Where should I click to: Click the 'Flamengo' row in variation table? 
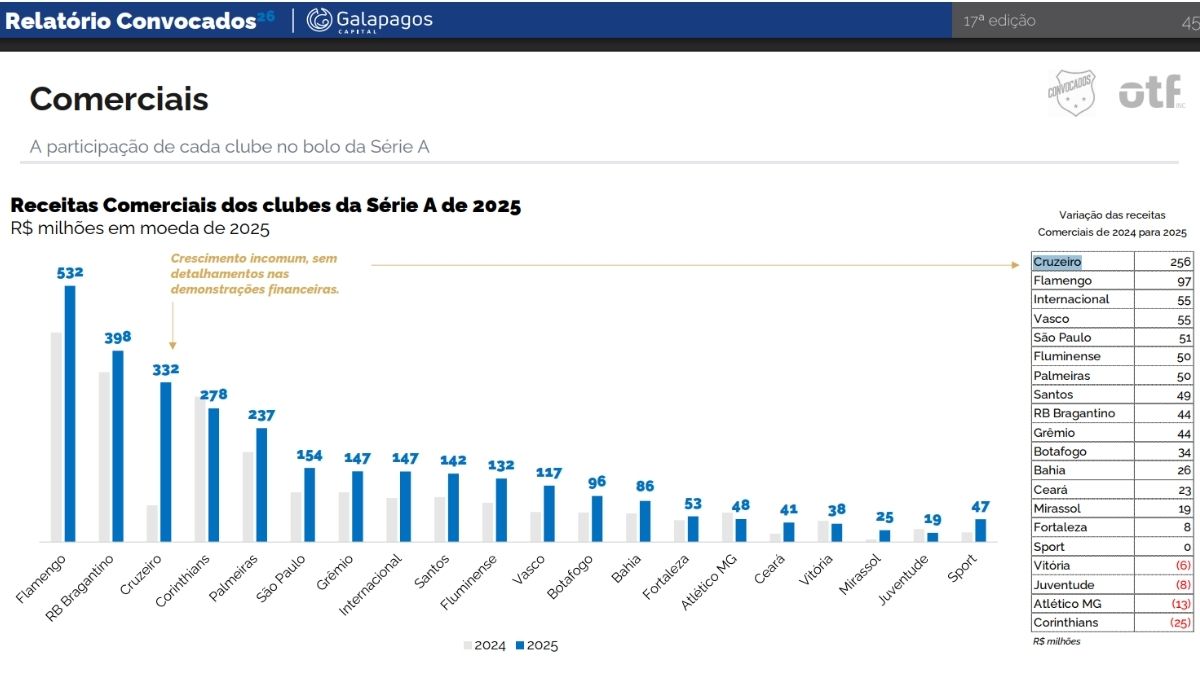pos(1112,280)
